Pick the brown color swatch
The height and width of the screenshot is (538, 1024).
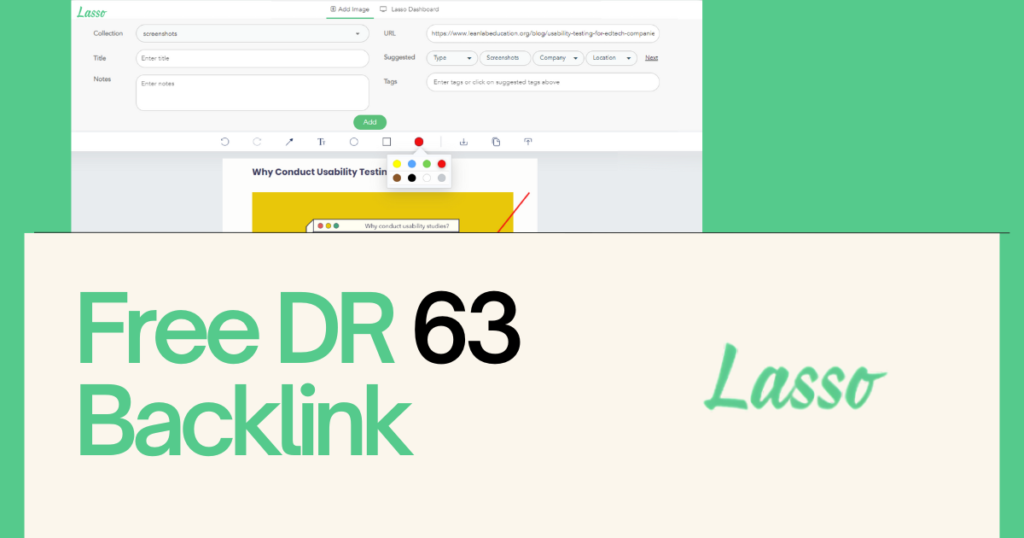pyautogui.click(x=396, y=178)
